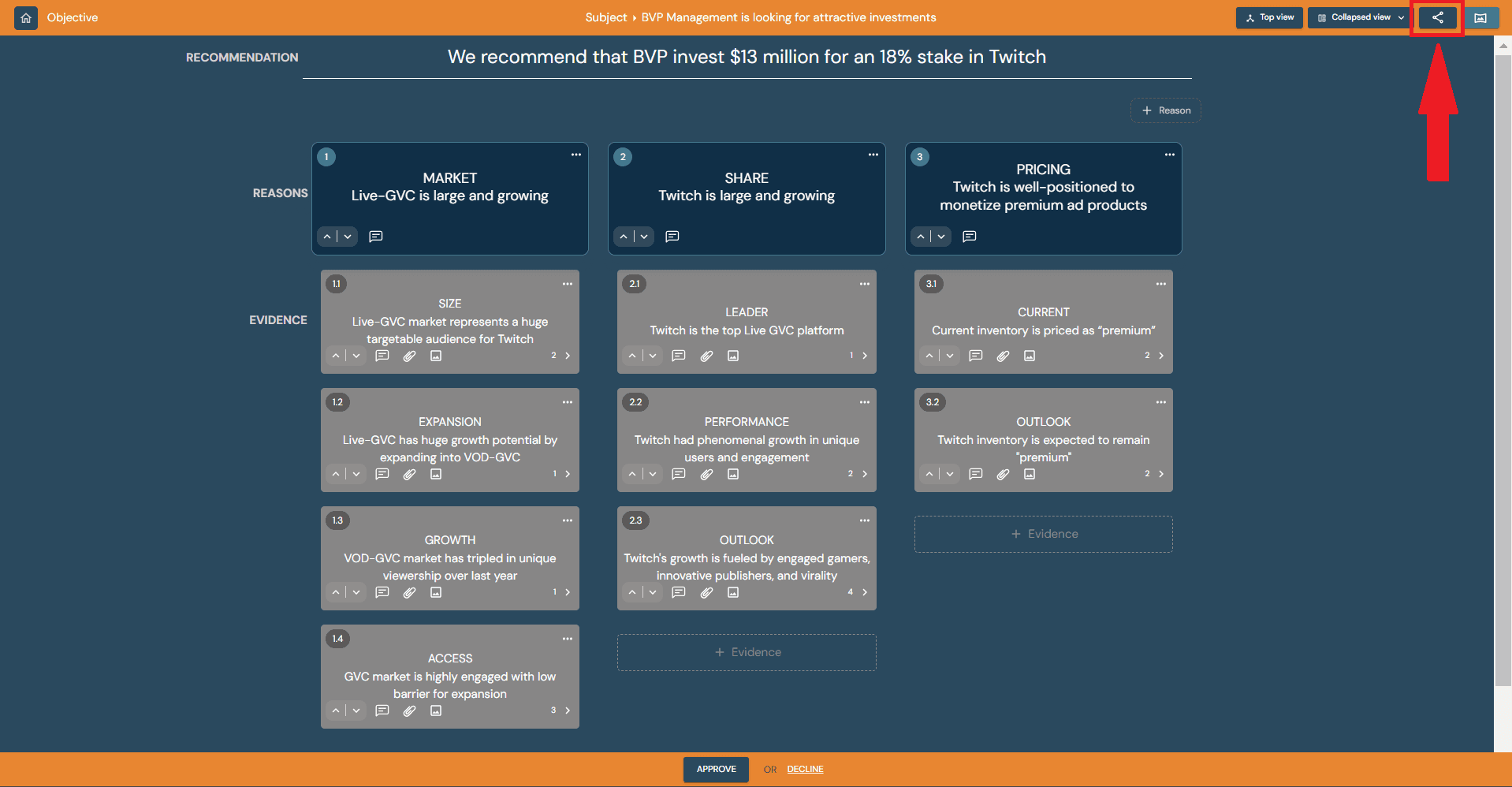Open attachments on Twitch inventory OUTLOOK card 3.2
Image resolution: width=1512 pixels, height=787 pixels.
pyautogui.click(x=1003, y=474)
